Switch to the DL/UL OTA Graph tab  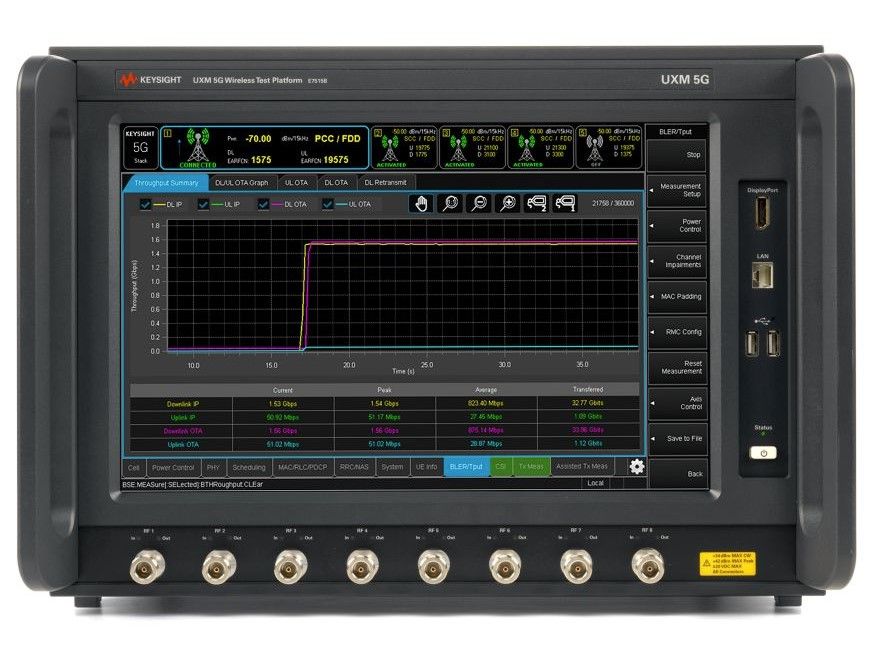pyautogui.click(x=240, y=182)
